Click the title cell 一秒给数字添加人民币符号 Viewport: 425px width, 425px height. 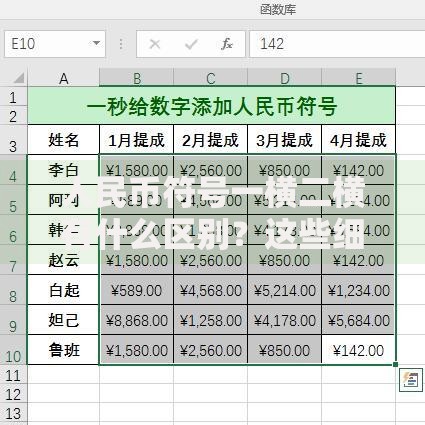pyautogui.click(x=212, y=106)
